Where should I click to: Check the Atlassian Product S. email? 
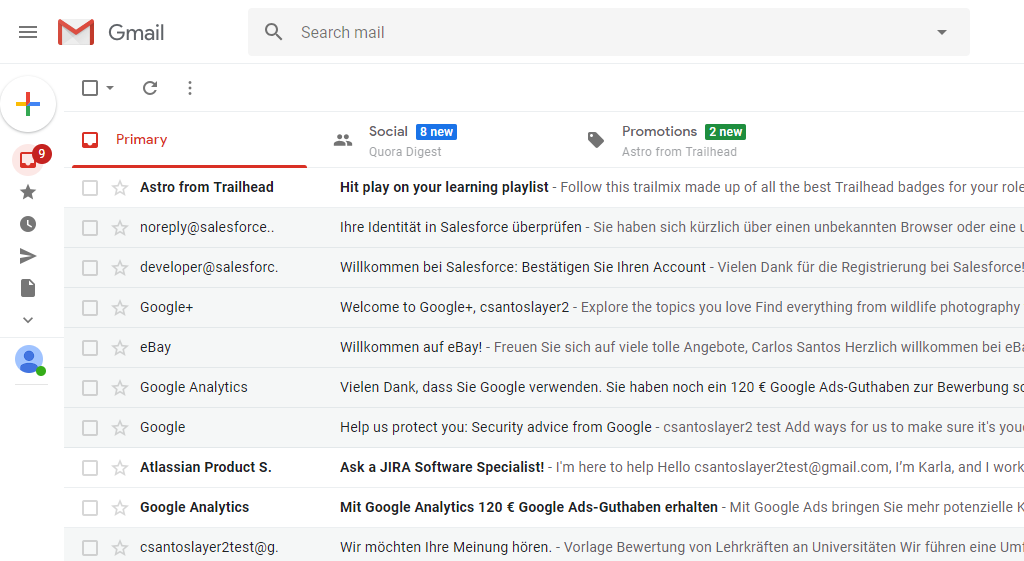pyautogui.click(x=90, y=468)
